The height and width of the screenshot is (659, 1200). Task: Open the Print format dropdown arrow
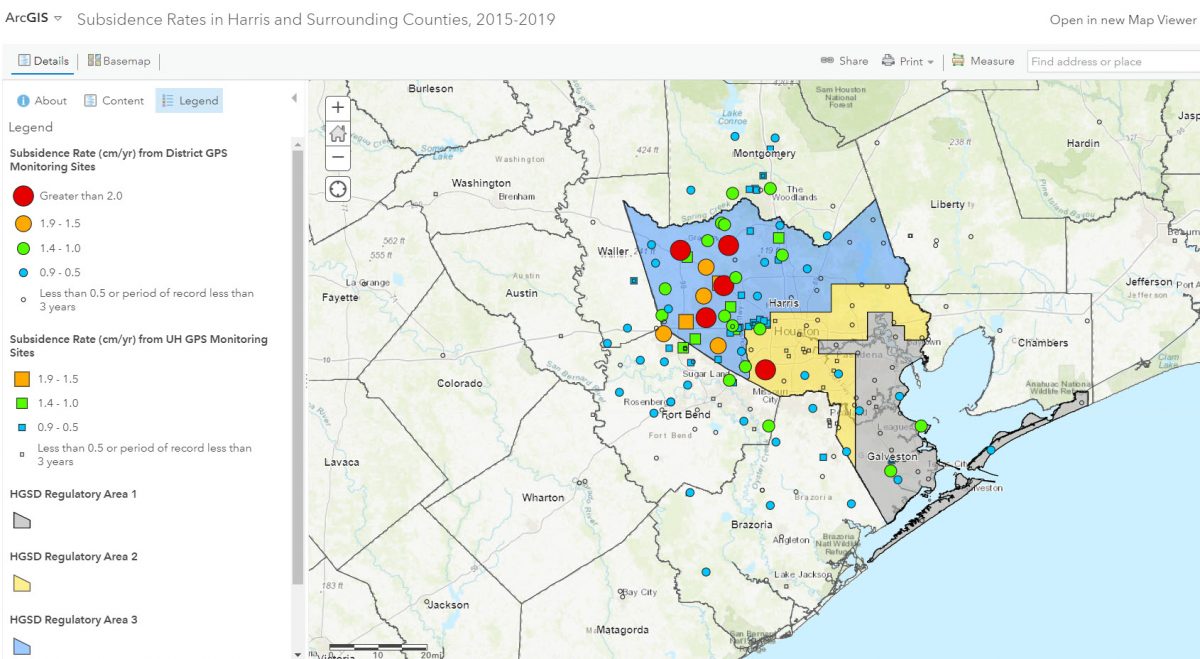[x=929, y=60]
